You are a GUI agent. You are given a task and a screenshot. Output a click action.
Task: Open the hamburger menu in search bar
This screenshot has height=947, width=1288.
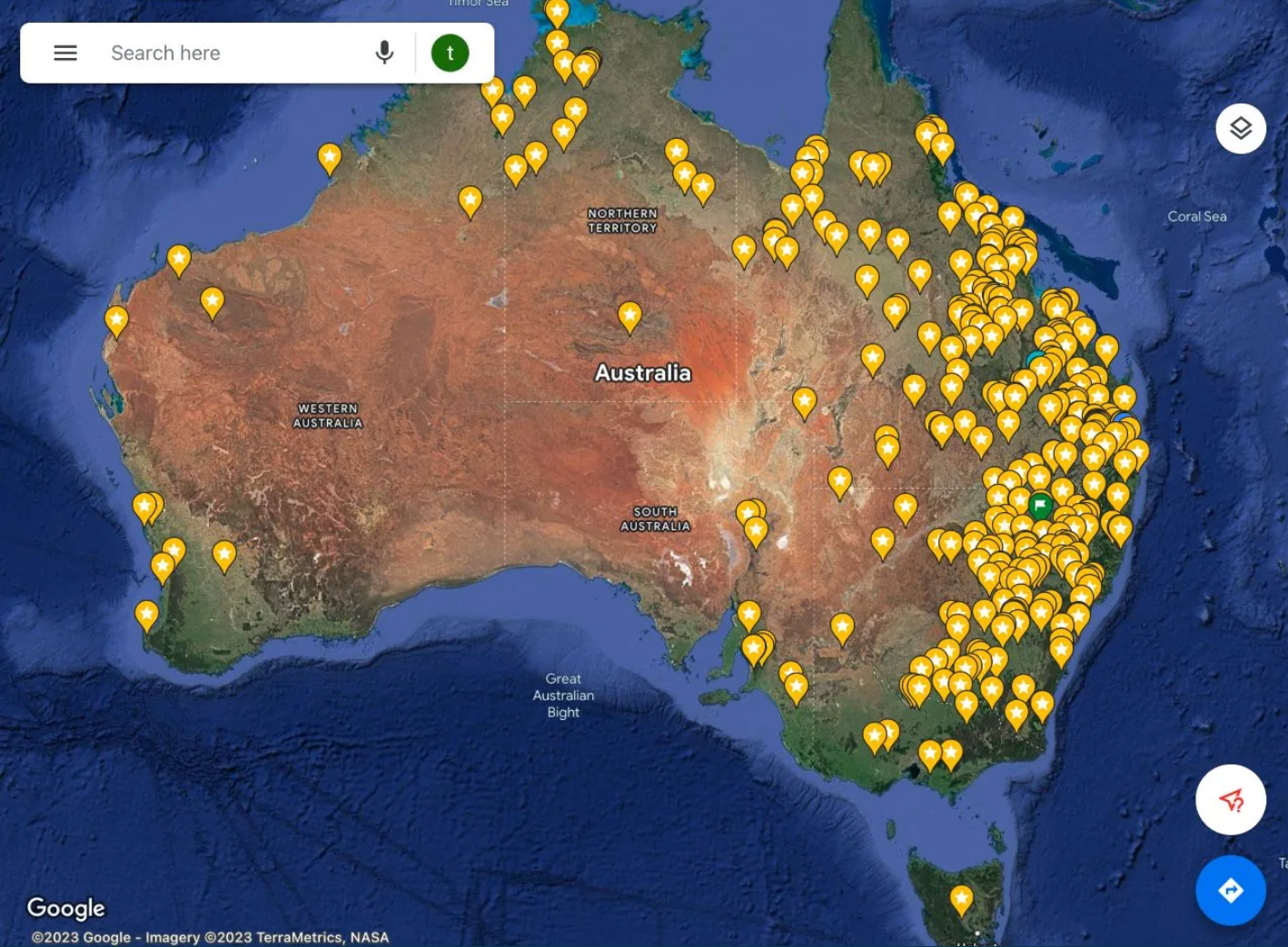coord(65,53)
